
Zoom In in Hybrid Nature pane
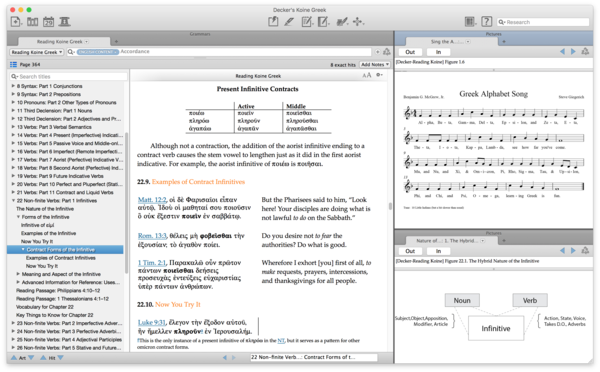click(439, 251)
